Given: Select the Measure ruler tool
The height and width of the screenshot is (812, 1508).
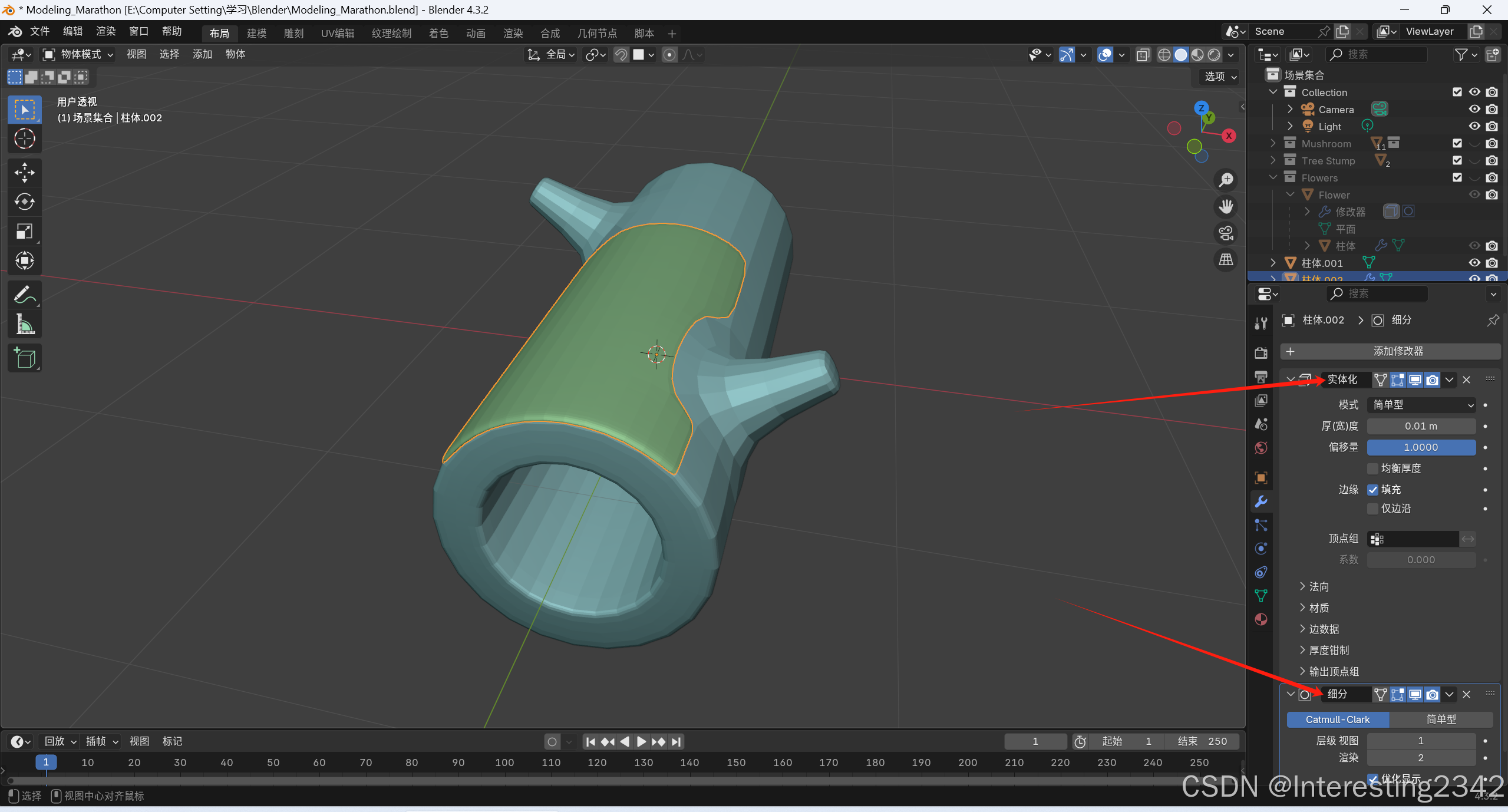Looking at the screenshot, I should (24, 324).
